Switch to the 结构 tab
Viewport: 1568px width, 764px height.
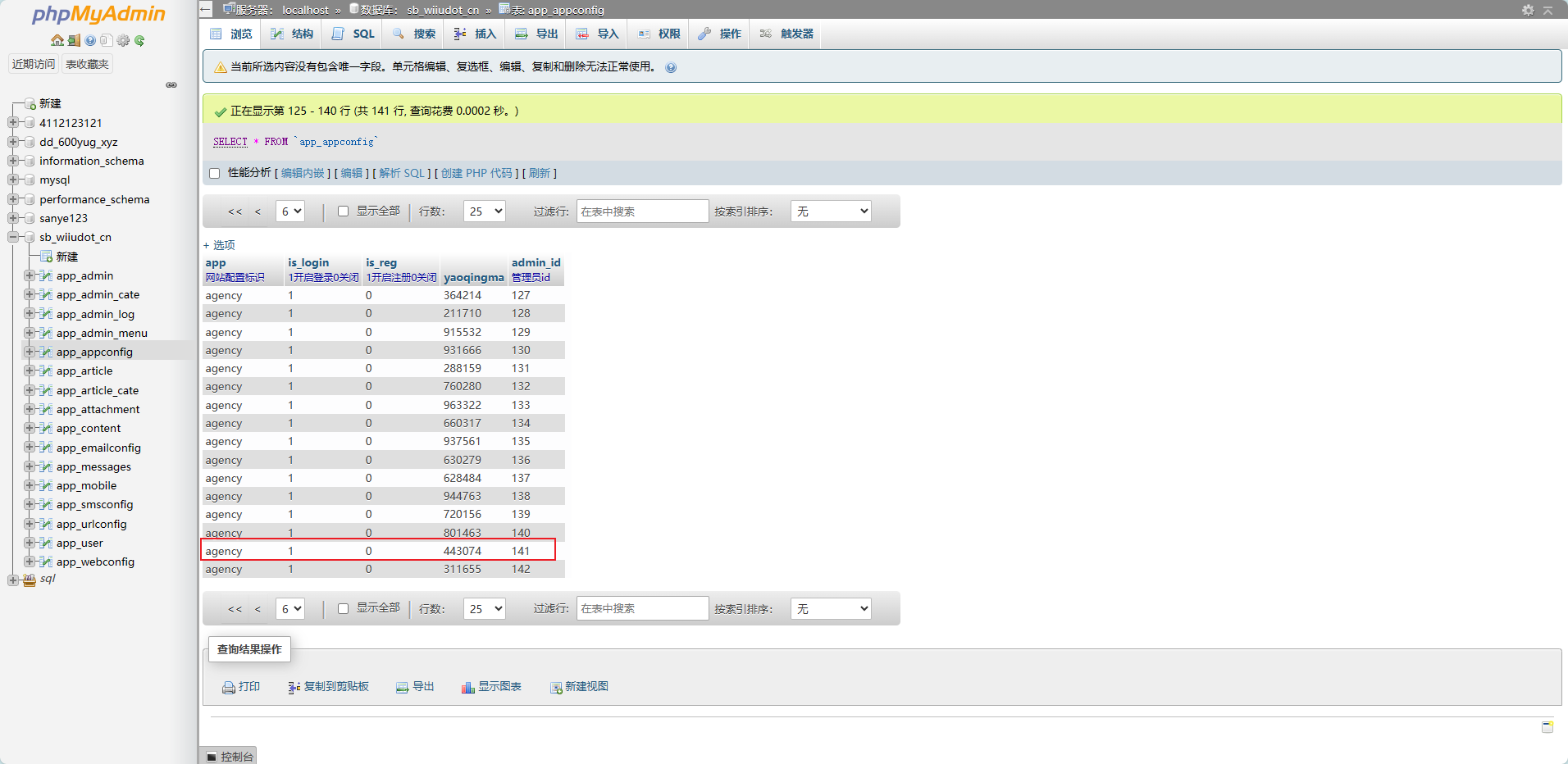point(293,34)
